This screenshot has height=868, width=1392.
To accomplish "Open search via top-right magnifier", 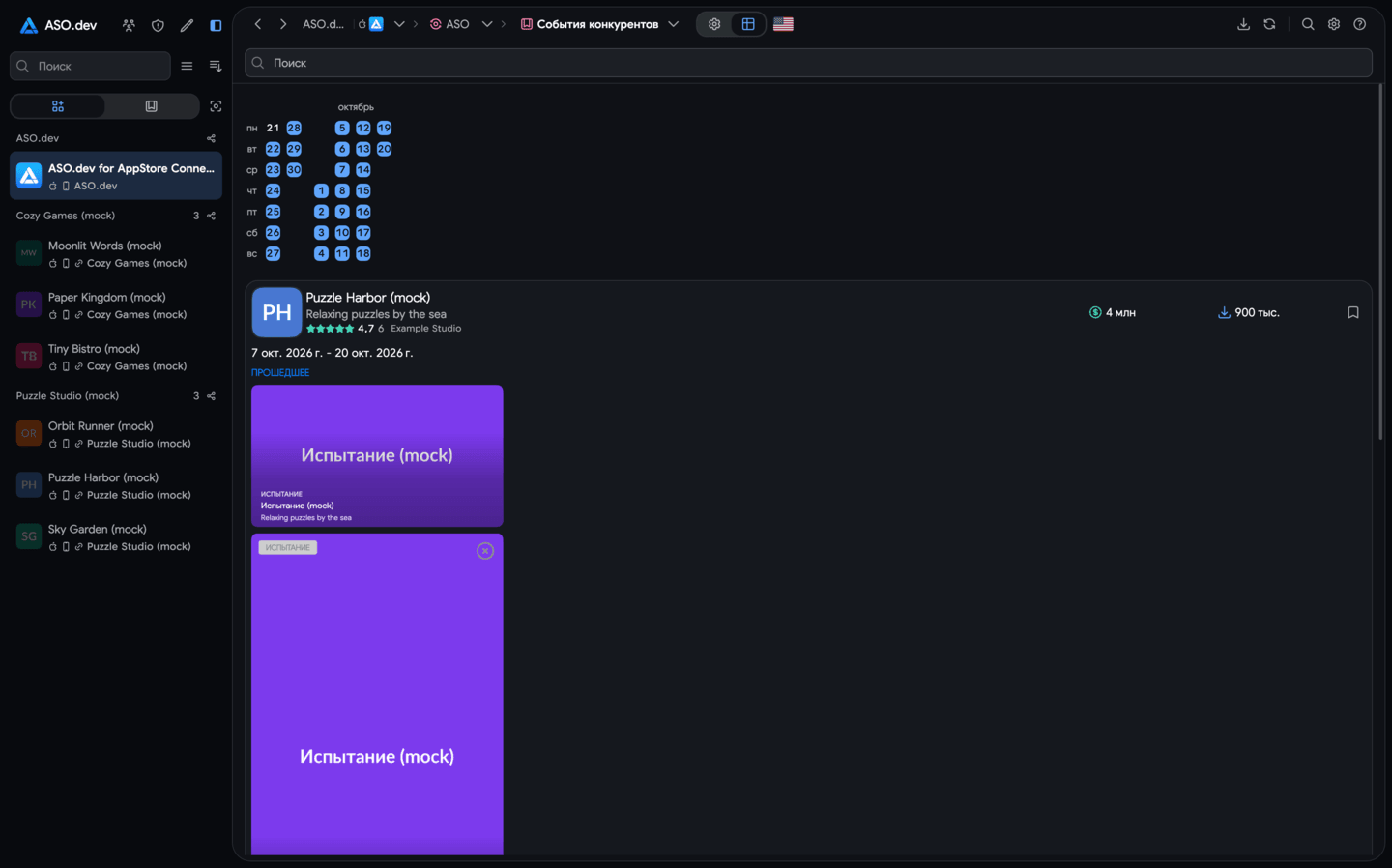I will [1308, 24].
